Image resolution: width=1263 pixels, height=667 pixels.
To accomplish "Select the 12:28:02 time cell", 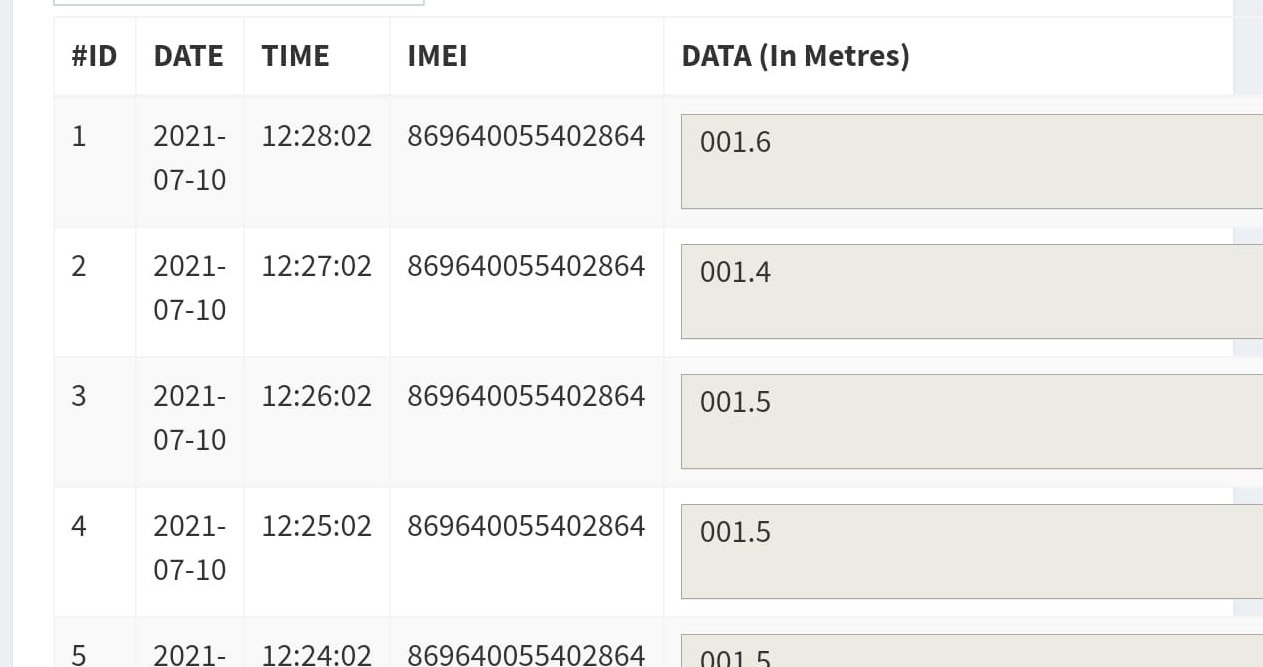I will coord(316,136).
